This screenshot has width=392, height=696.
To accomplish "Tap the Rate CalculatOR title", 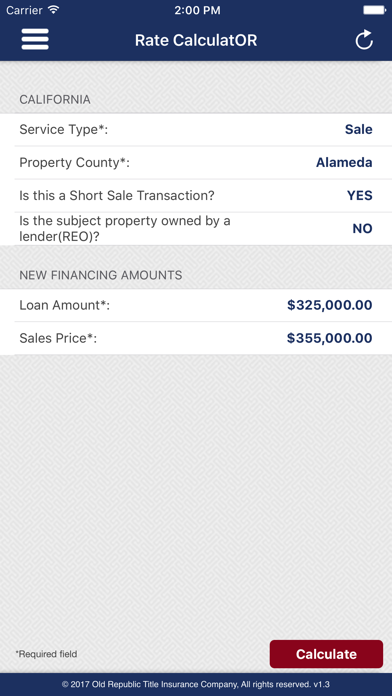I will point(196,40).
